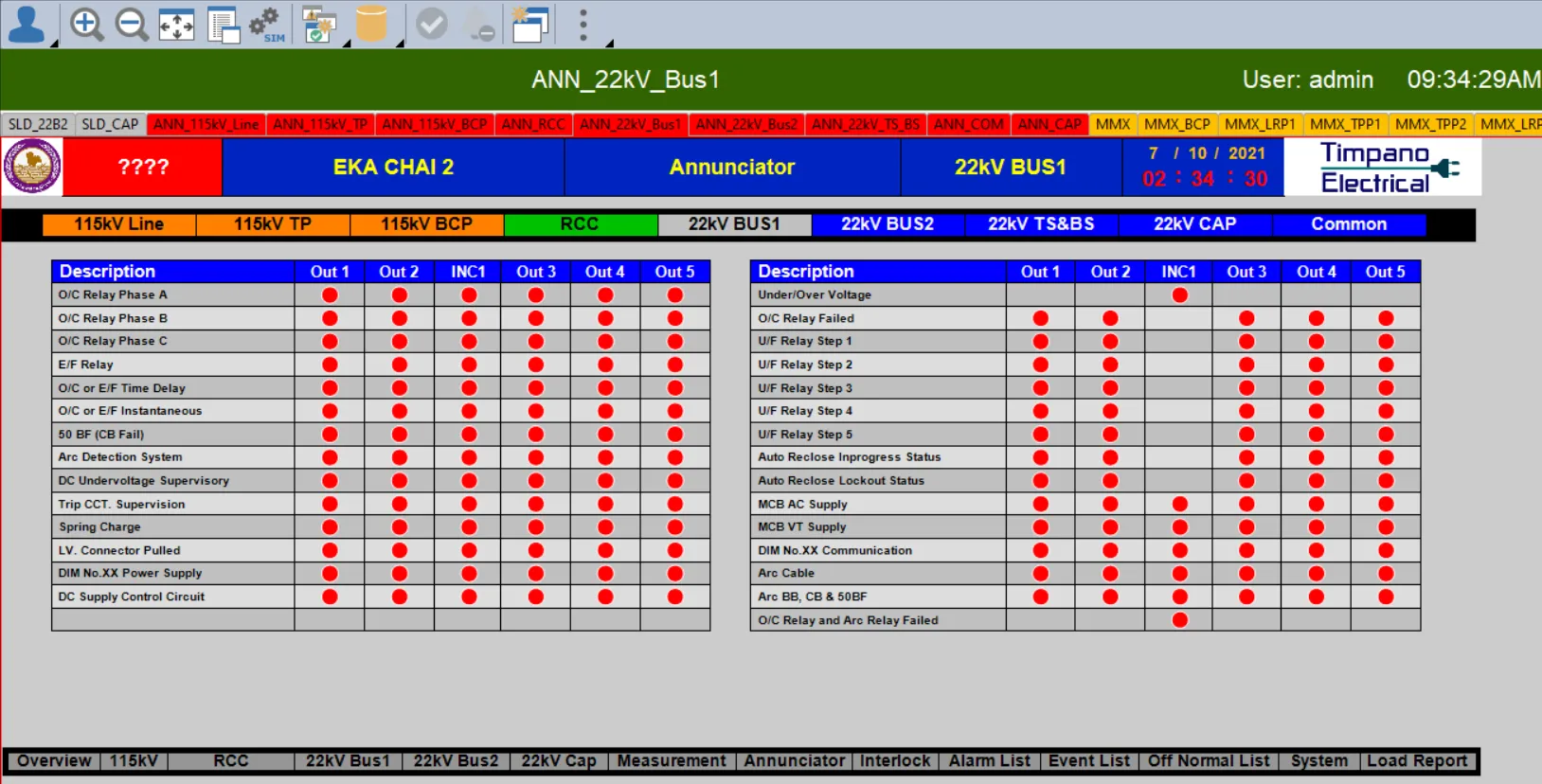Image resolution: width=1542 pixels, height=784 pixels.
Task: Open Load Report in bottom navigation
Action: tap(1417, 761)
